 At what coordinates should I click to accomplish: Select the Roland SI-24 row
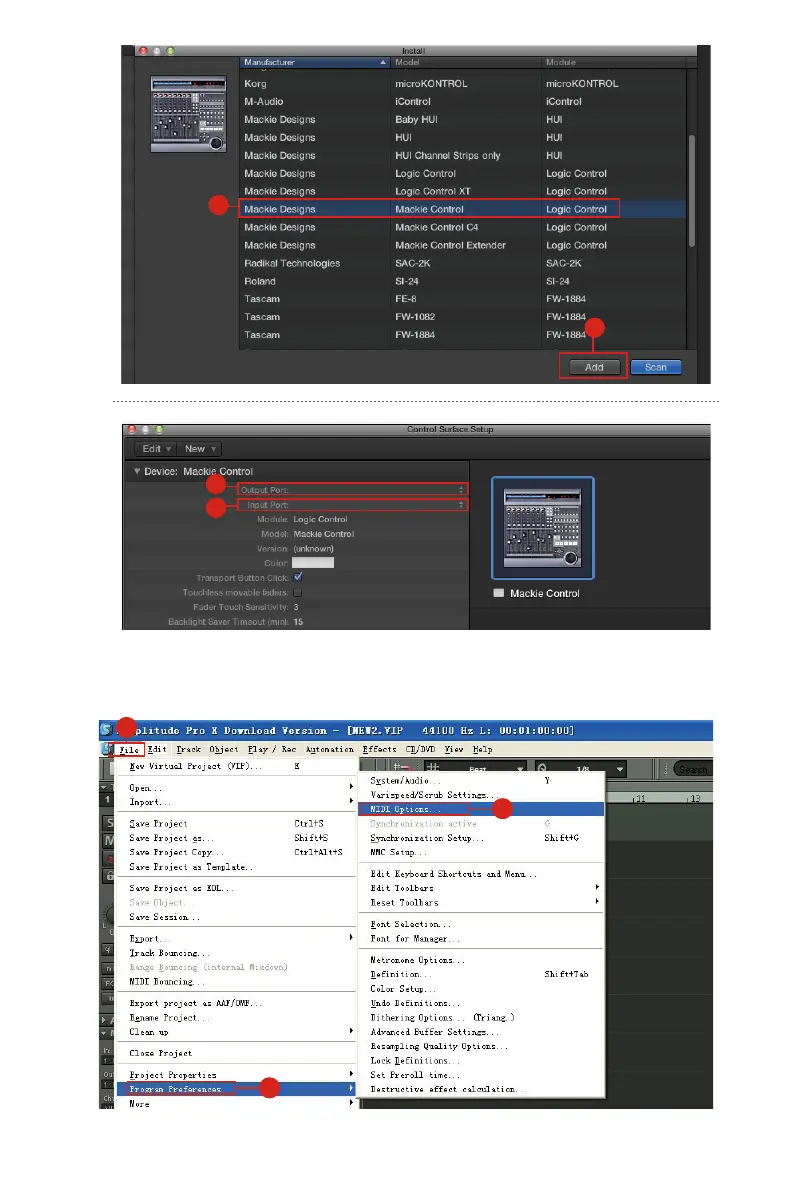coord(462,281)
